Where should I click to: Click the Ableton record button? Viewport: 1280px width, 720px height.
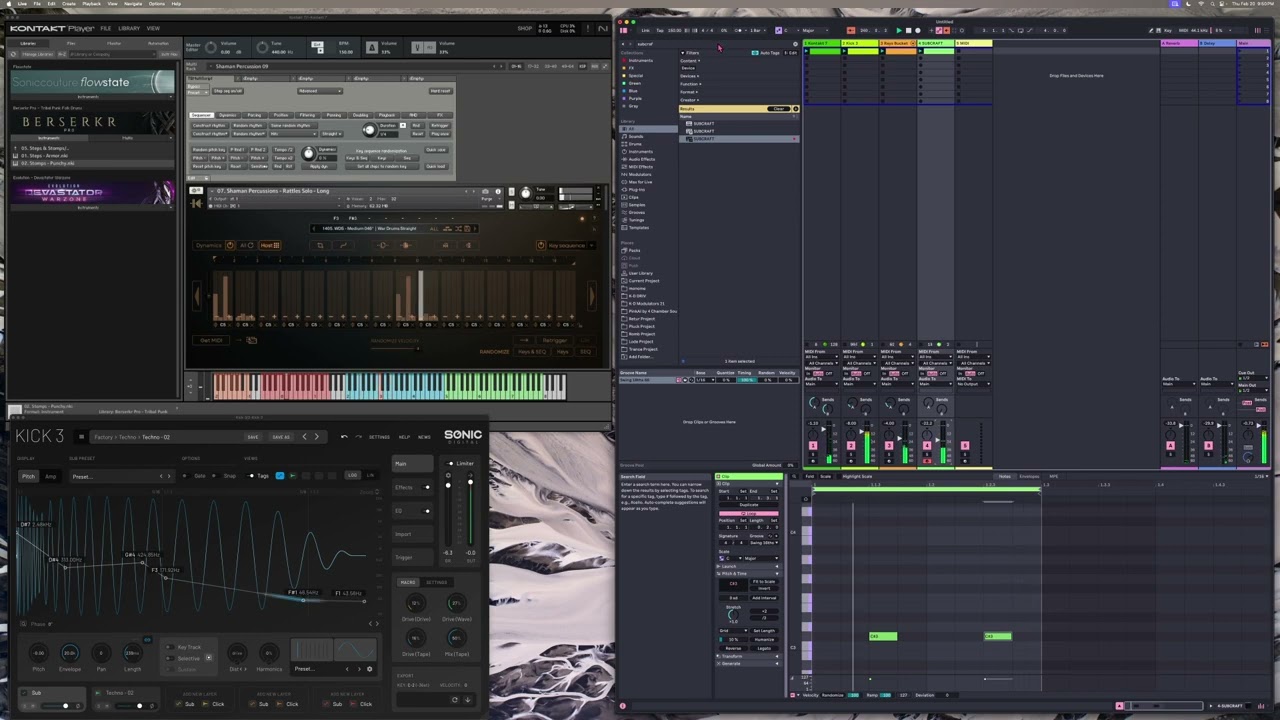[919, 31]
